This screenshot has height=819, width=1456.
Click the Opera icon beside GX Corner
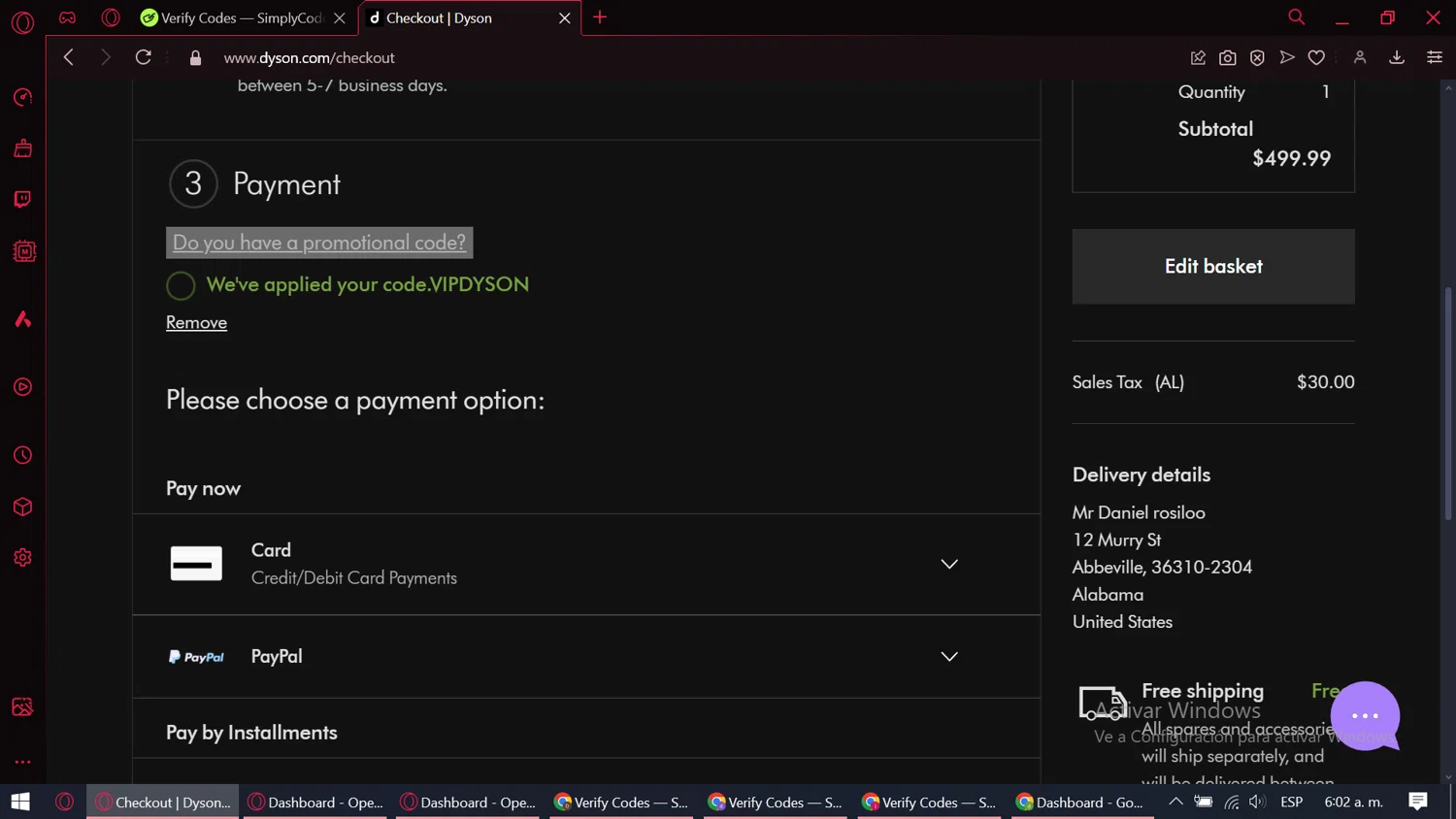(x=111, y=17)
